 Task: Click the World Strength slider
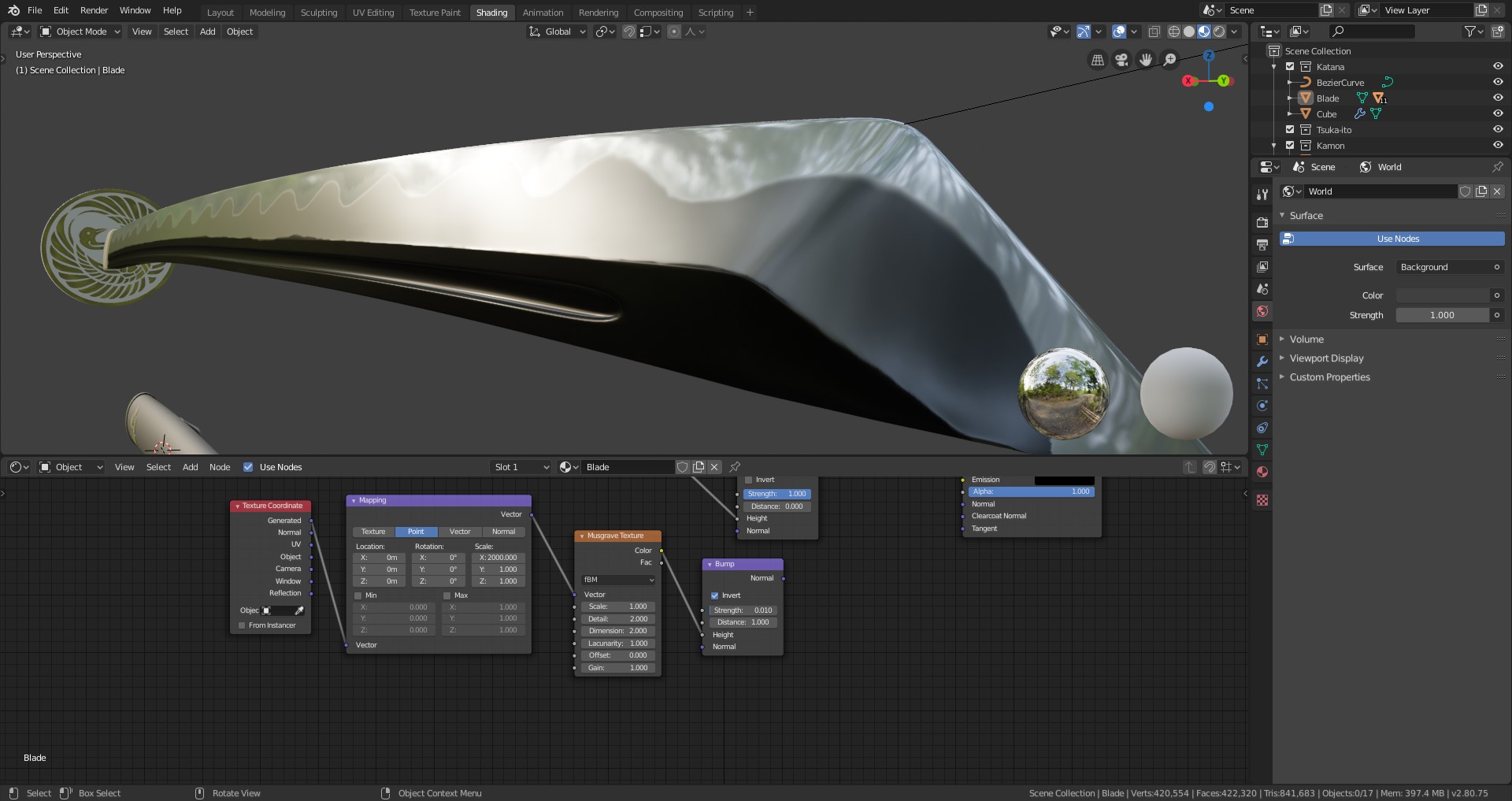click(x=1441, y=315)
